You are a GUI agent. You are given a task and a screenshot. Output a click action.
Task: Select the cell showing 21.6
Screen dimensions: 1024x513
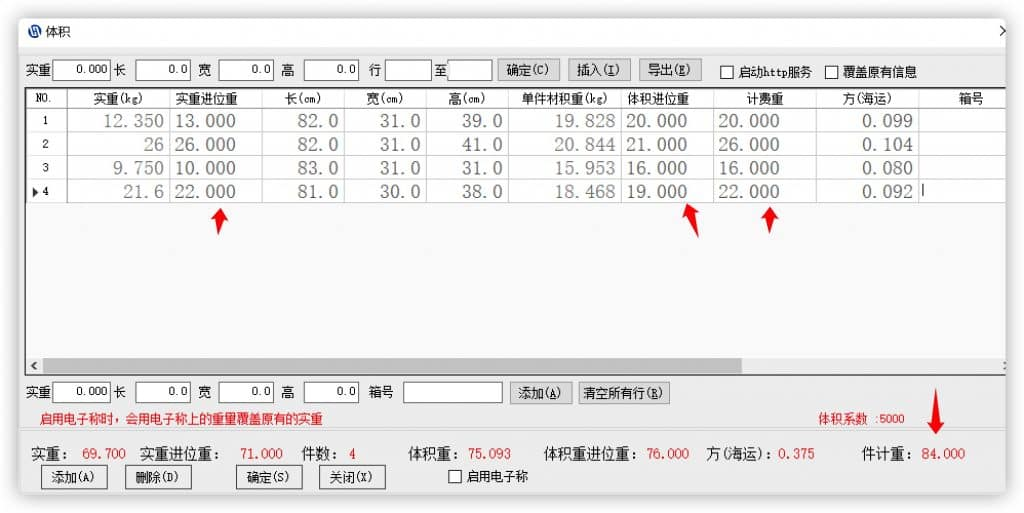tap(118, 191)
